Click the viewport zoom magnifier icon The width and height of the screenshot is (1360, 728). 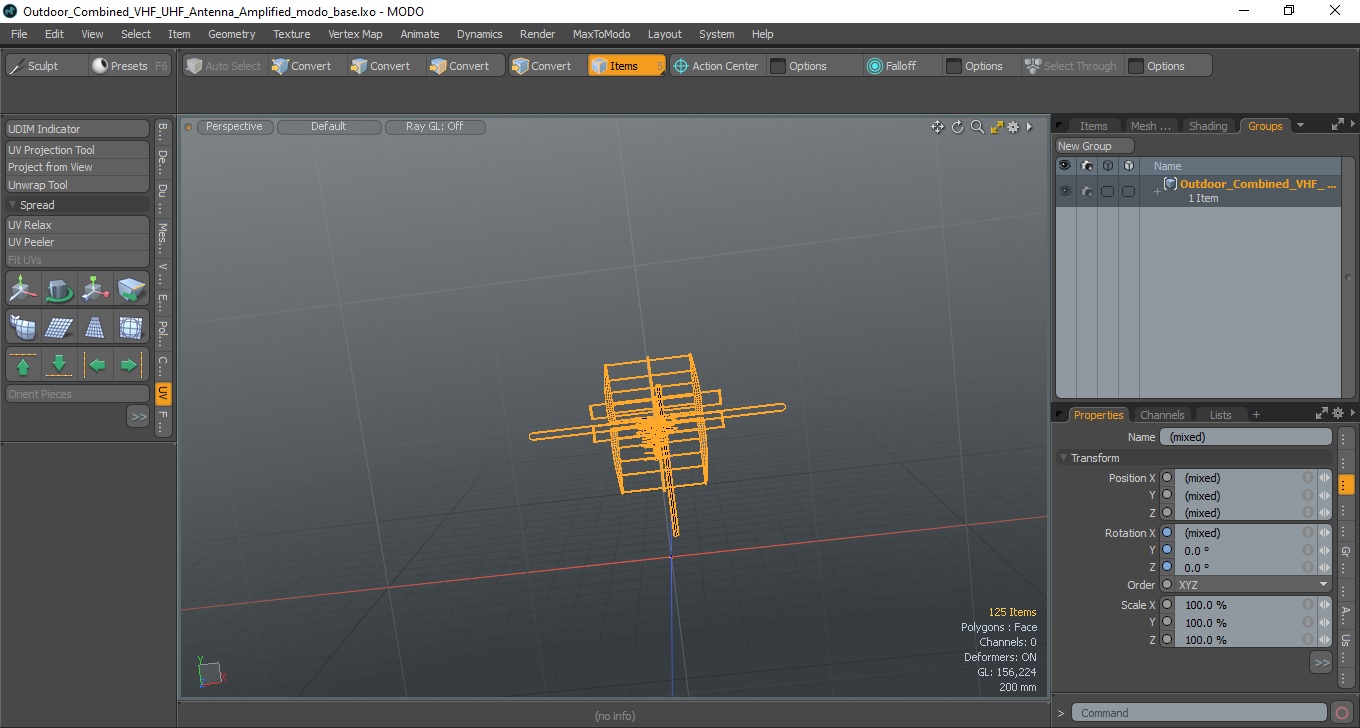pos(977,127)
